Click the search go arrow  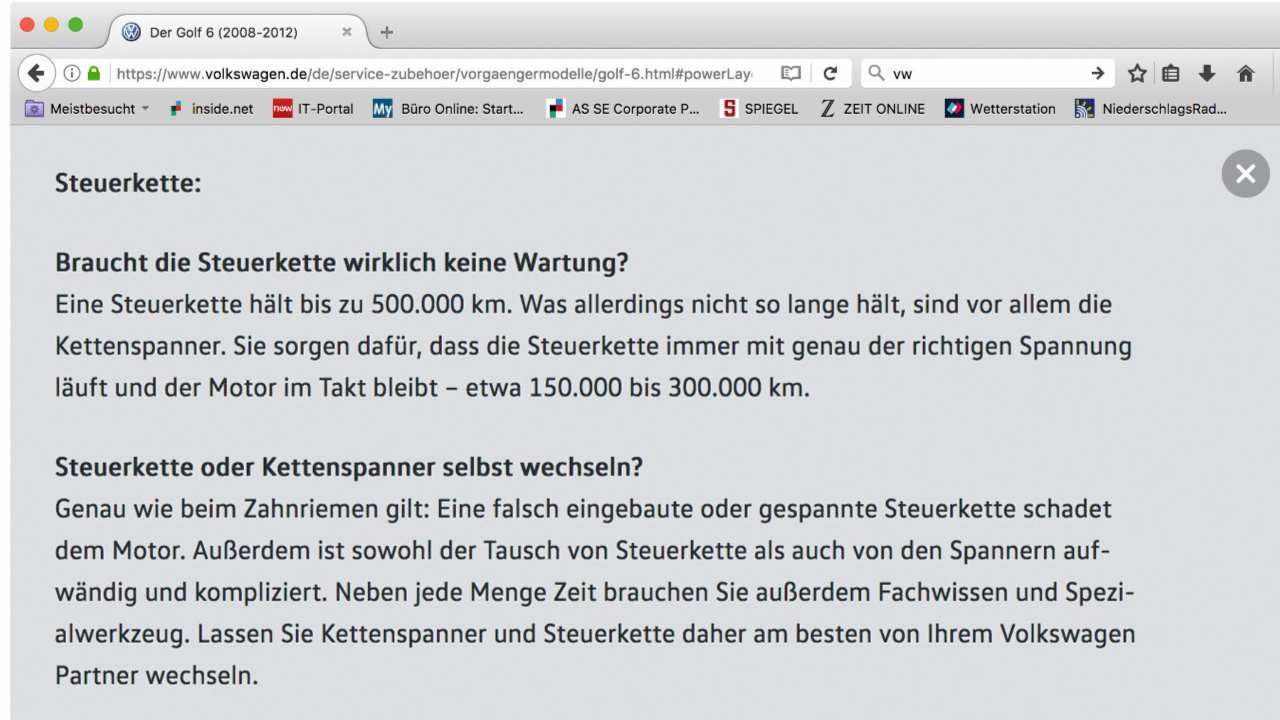(x=1098, y=73)
